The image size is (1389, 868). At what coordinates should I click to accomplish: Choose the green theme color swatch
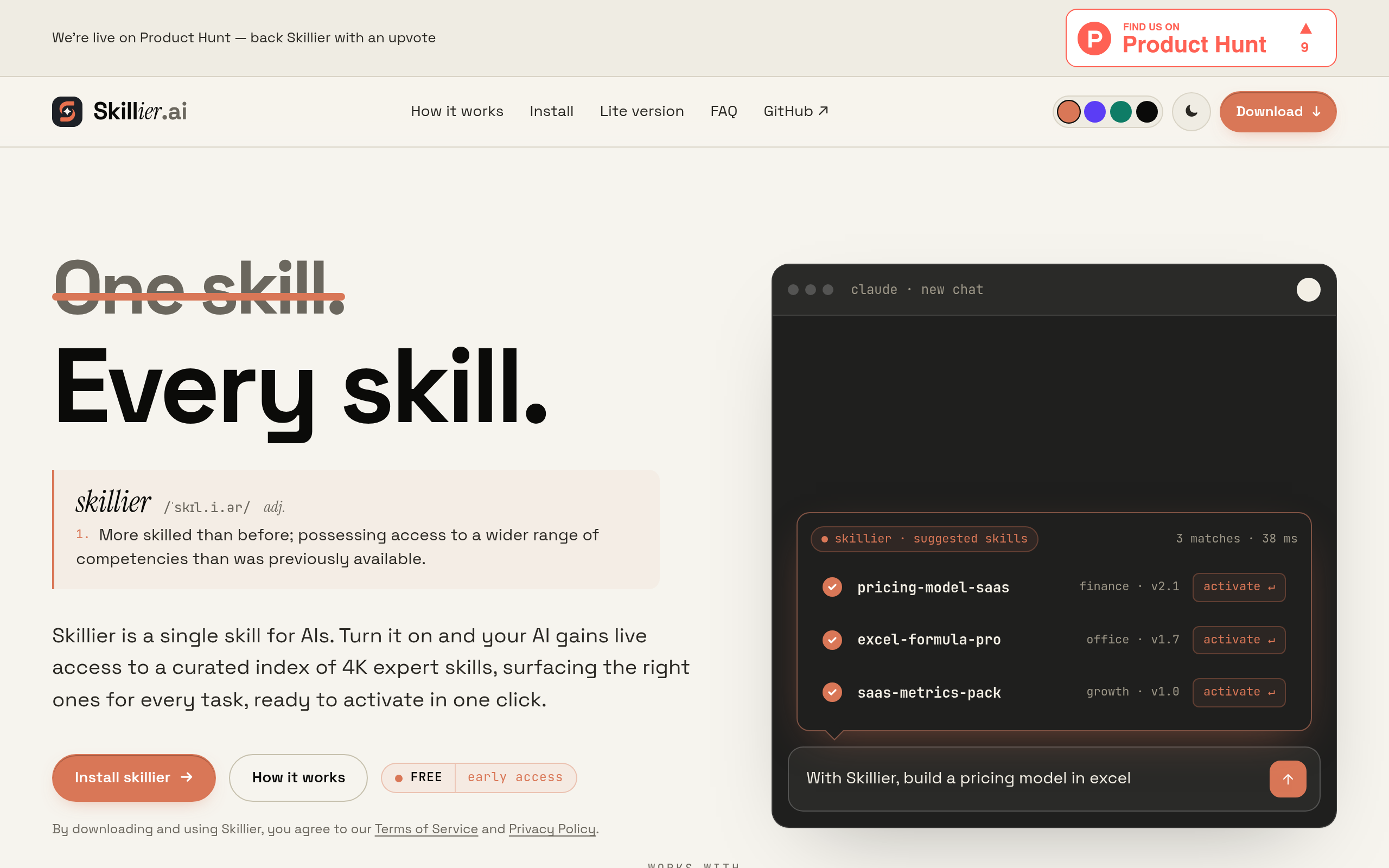(1120, 111)
